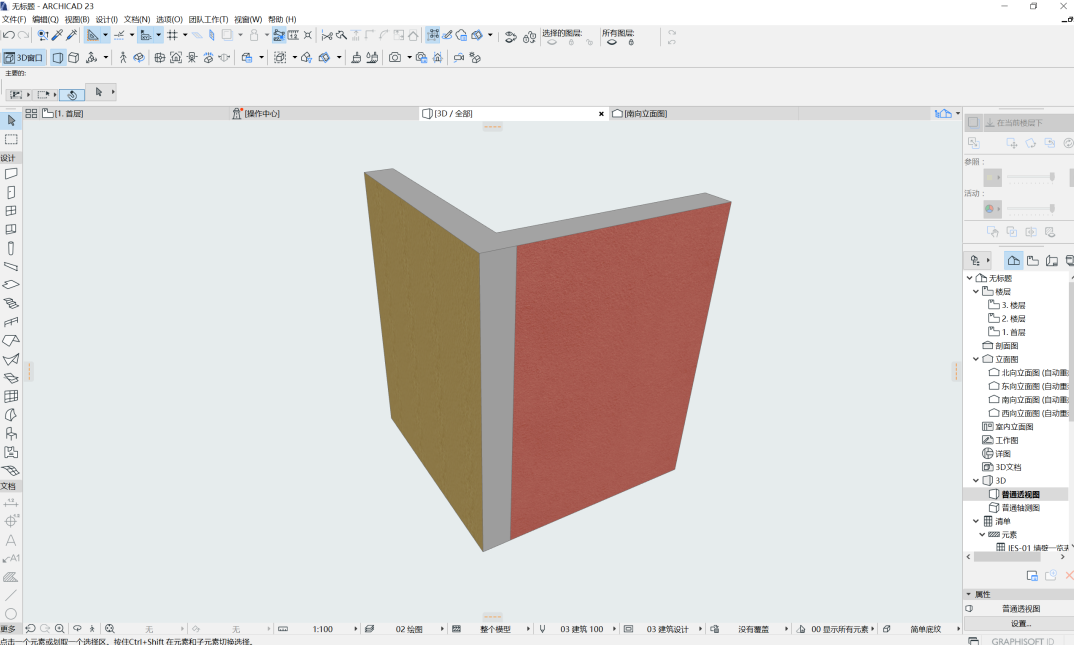Open the grid snap dropdown arrow
This screenshot has height=645, width=1074.
[185, 35]
